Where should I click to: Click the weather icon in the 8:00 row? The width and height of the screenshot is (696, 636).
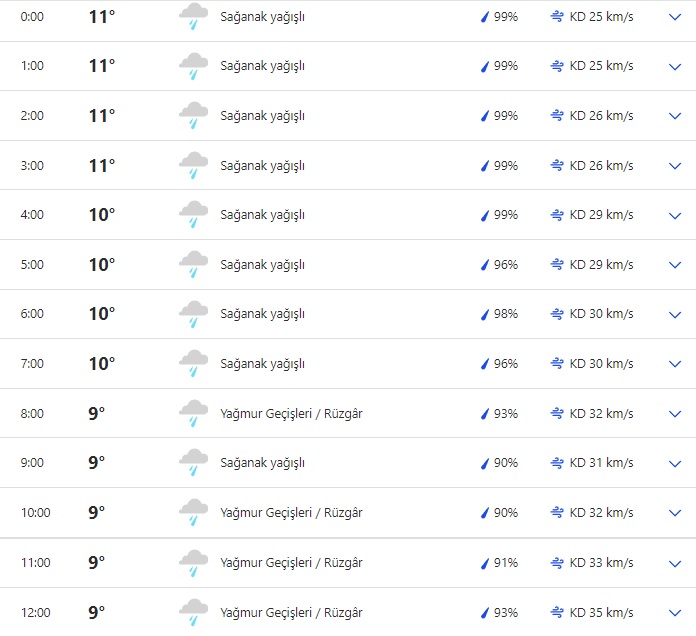[x=193, y=414]
